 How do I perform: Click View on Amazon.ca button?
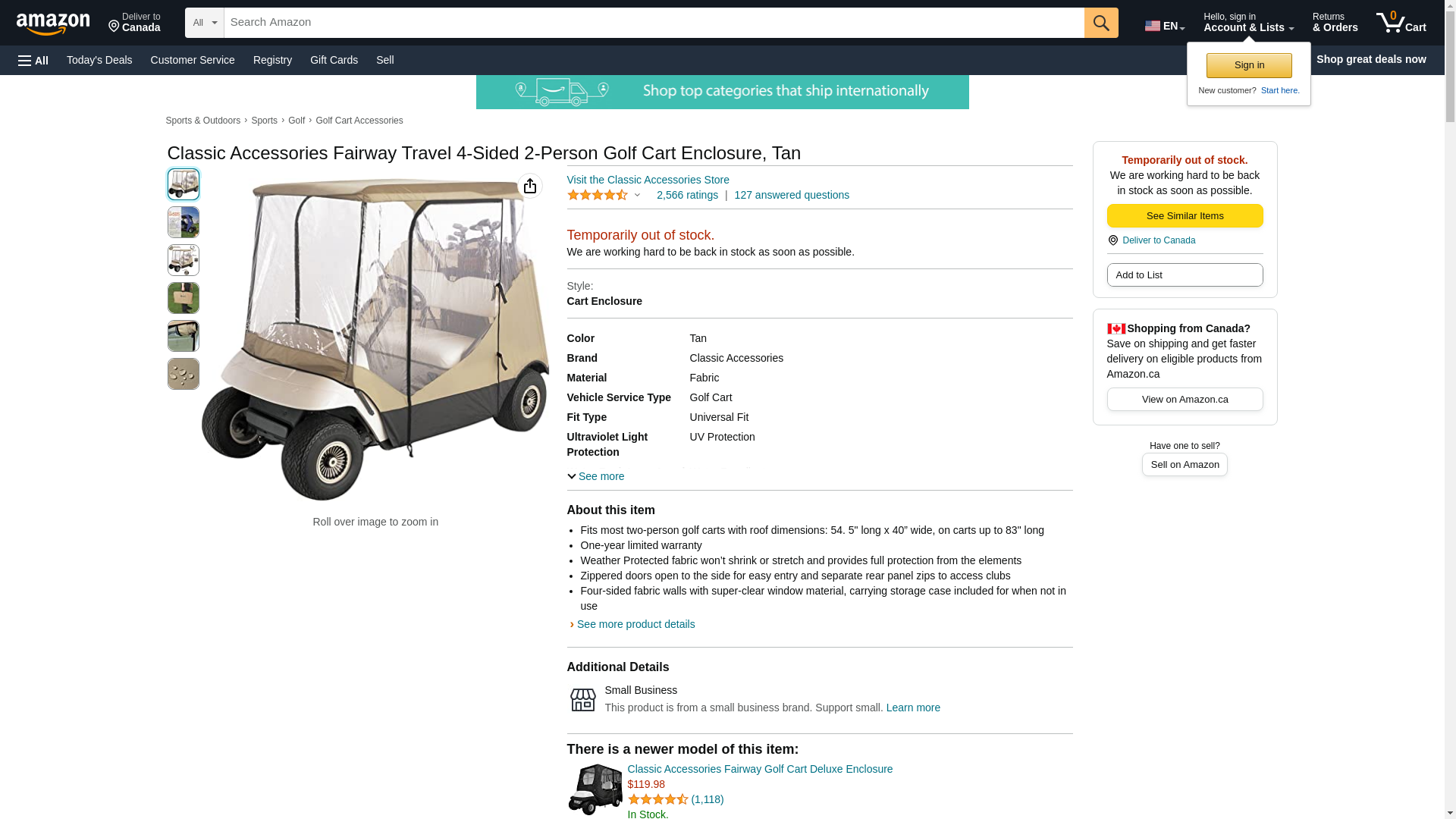coord(1185,400)
